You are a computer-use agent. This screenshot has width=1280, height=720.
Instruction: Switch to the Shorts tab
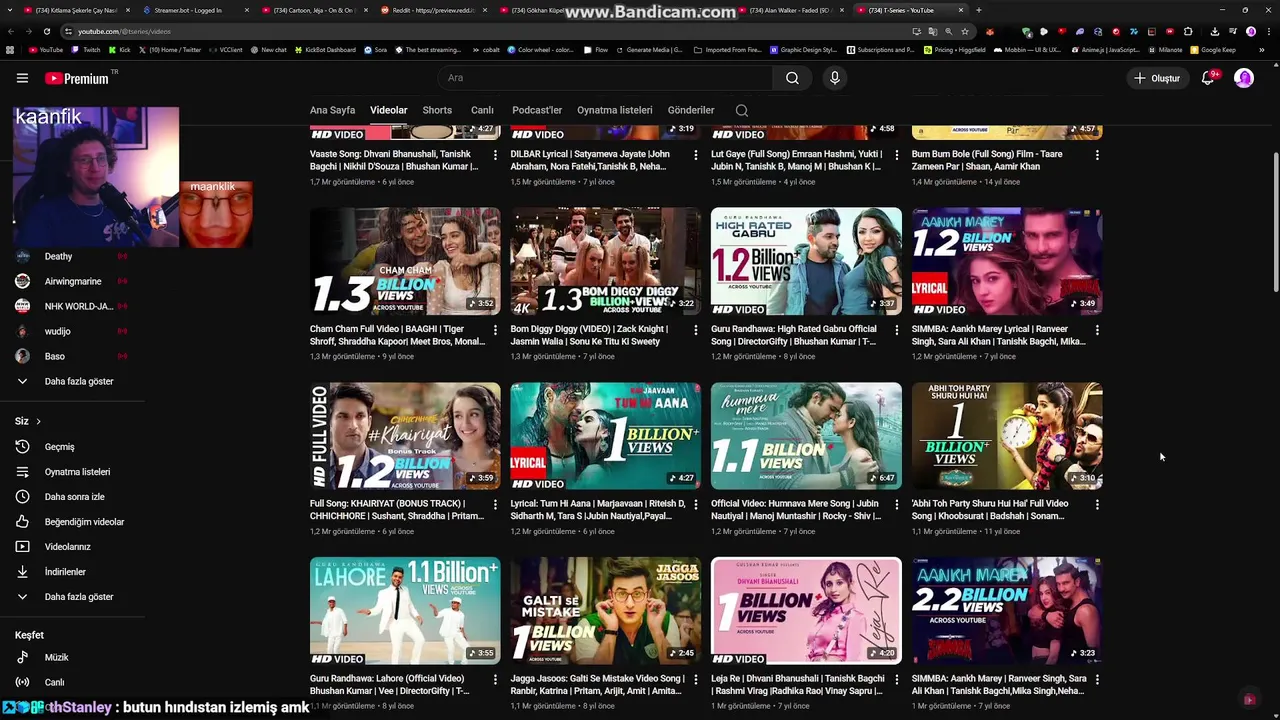tap(437, 110)
